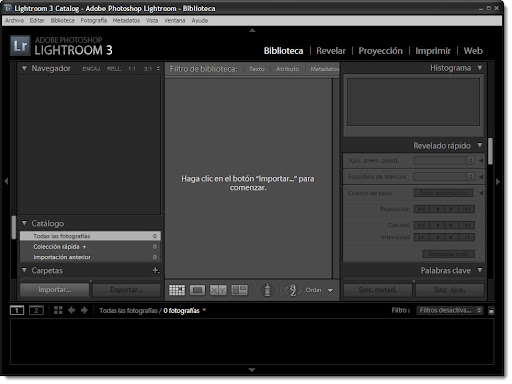Set Navegador zoom to ENCAJ.

(x=91, y=69)
